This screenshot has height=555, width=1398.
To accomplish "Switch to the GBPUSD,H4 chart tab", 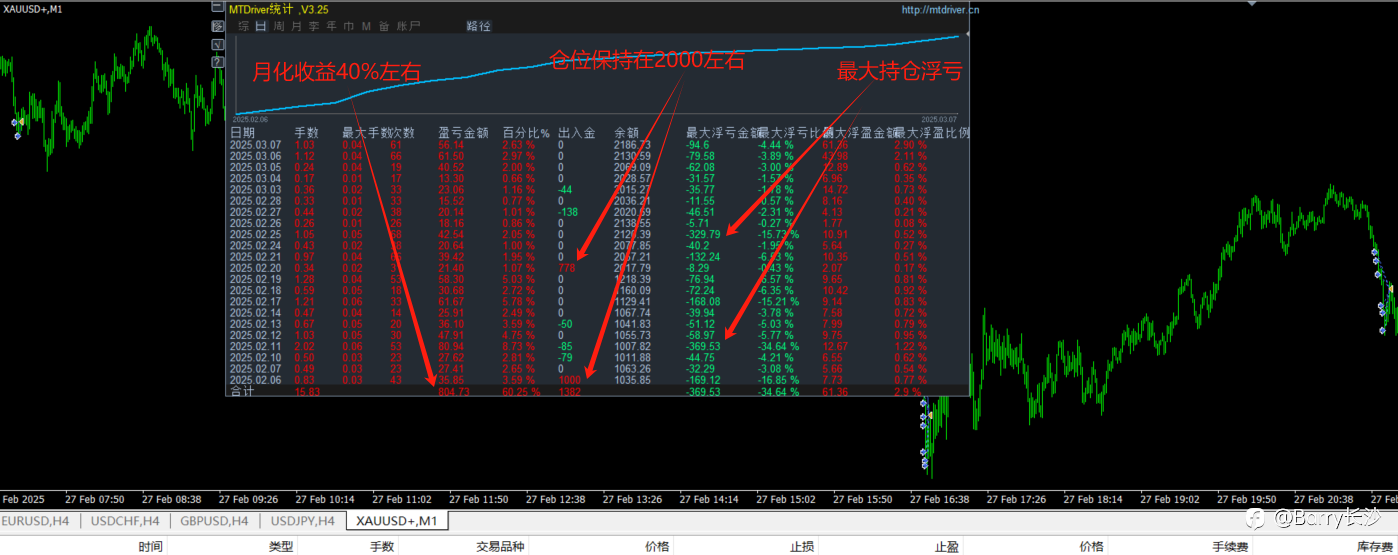I will click(214, 520).
